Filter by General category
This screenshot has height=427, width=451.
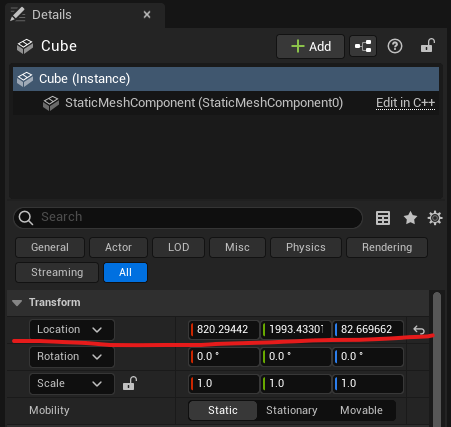point(50,247)
